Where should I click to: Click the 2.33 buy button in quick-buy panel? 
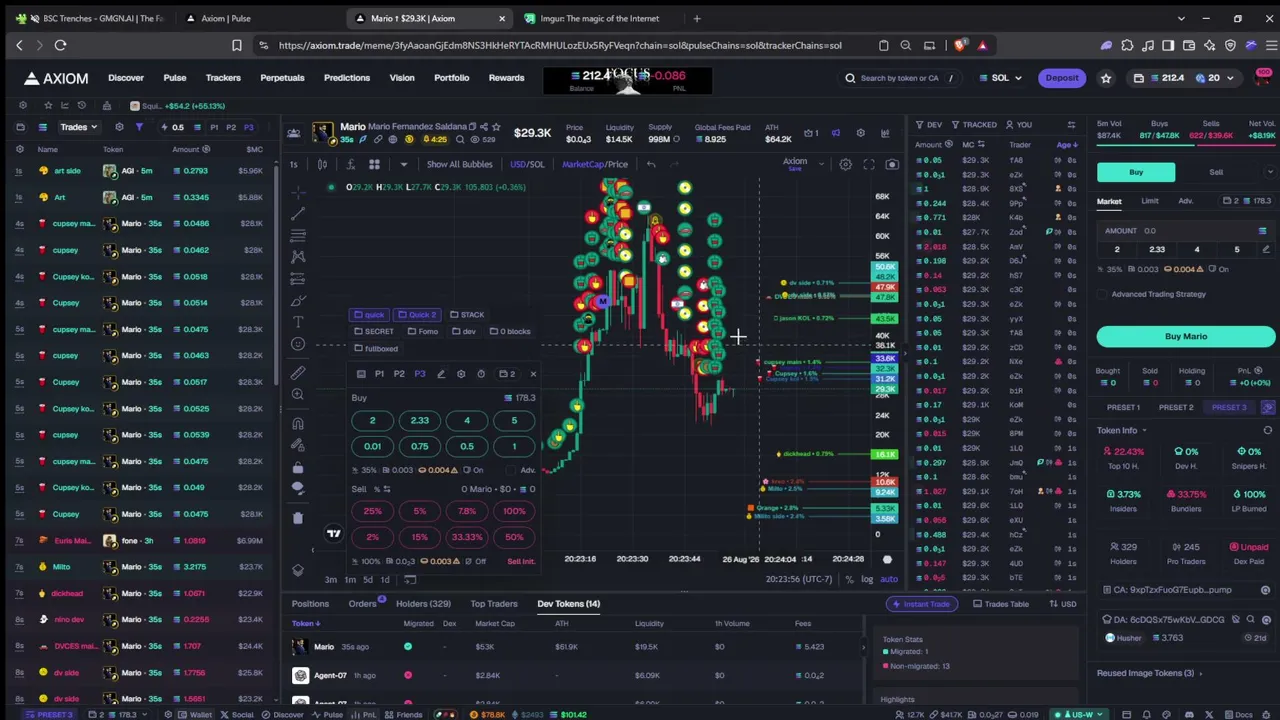coord(419,421)
